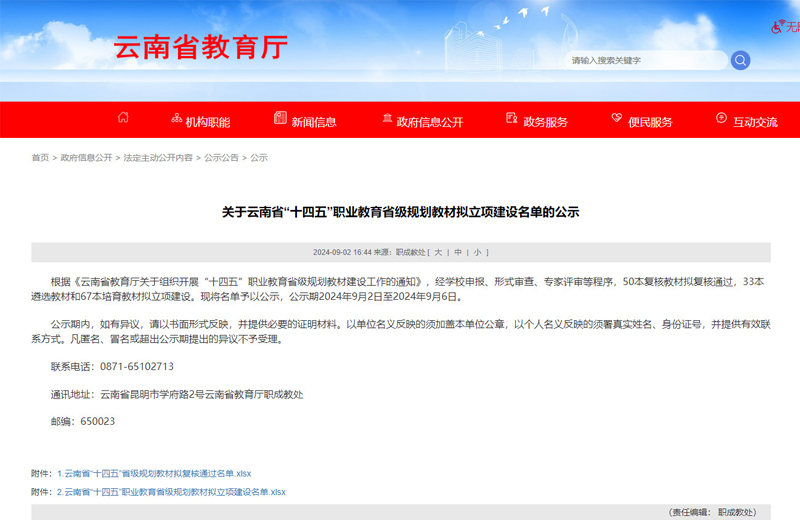This screenshot has width=800, height=520.
Task: Go to 首页 in the breadcrumb
Action: pyautogui.click(x=40, y=158)
